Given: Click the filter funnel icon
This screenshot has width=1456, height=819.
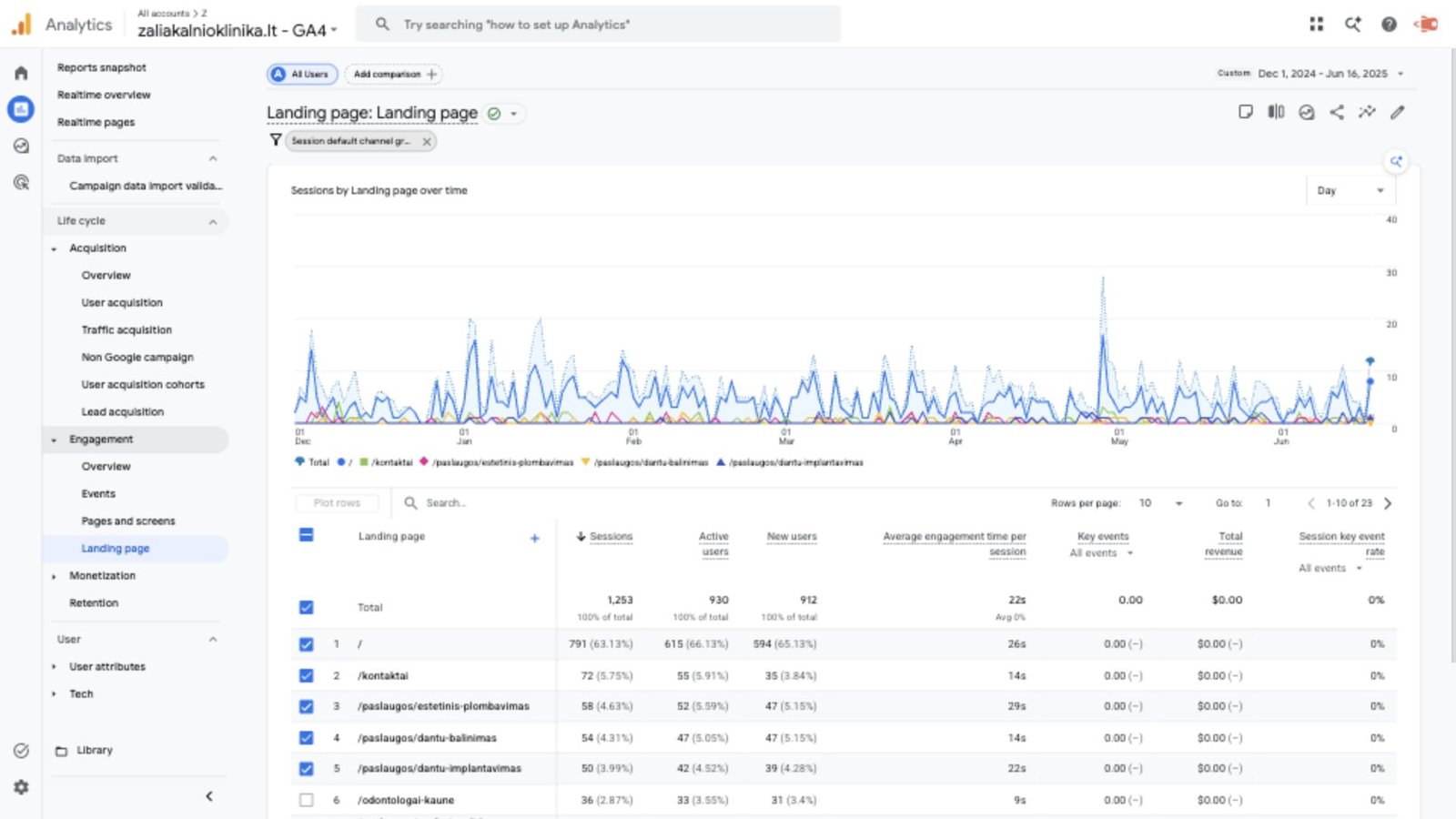Looking at the screenshot, I should click(x=275, y=140).
